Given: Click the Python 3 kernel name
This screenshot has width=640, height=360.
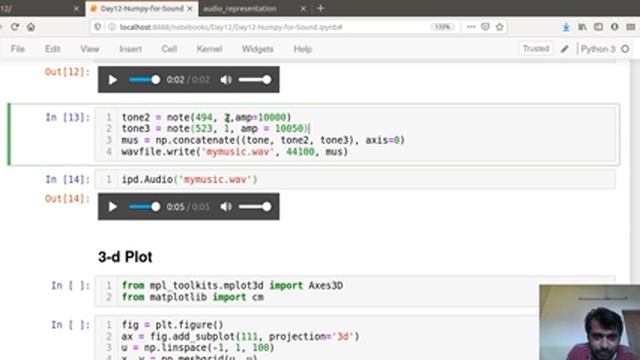Looking at the screenshot, I should [598, 49].
